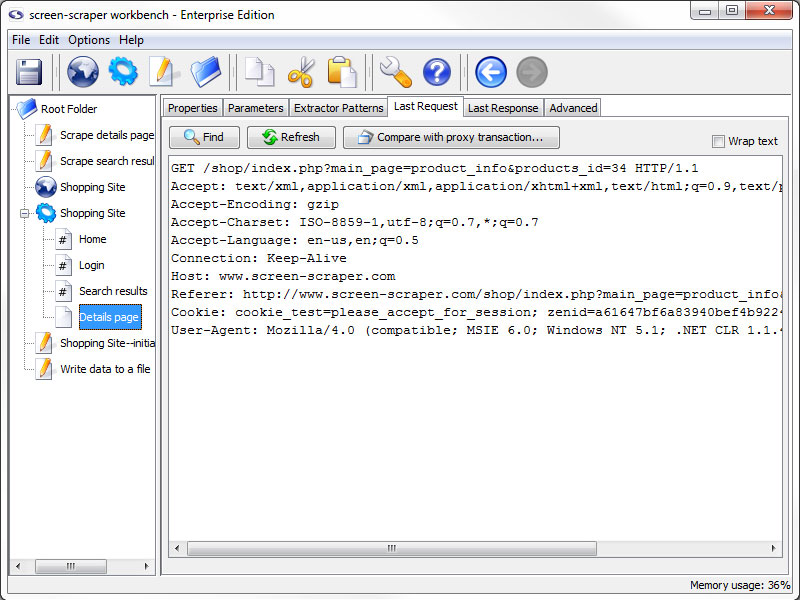
Task: Click the left arrow of tree panel scrollbar
Action: (x=18, y=566)
